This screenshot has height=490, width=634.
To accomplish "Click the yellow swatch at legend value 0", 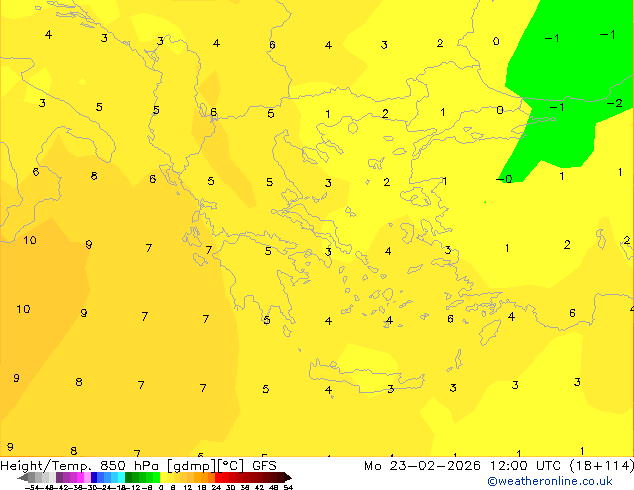I will point(163,477).
